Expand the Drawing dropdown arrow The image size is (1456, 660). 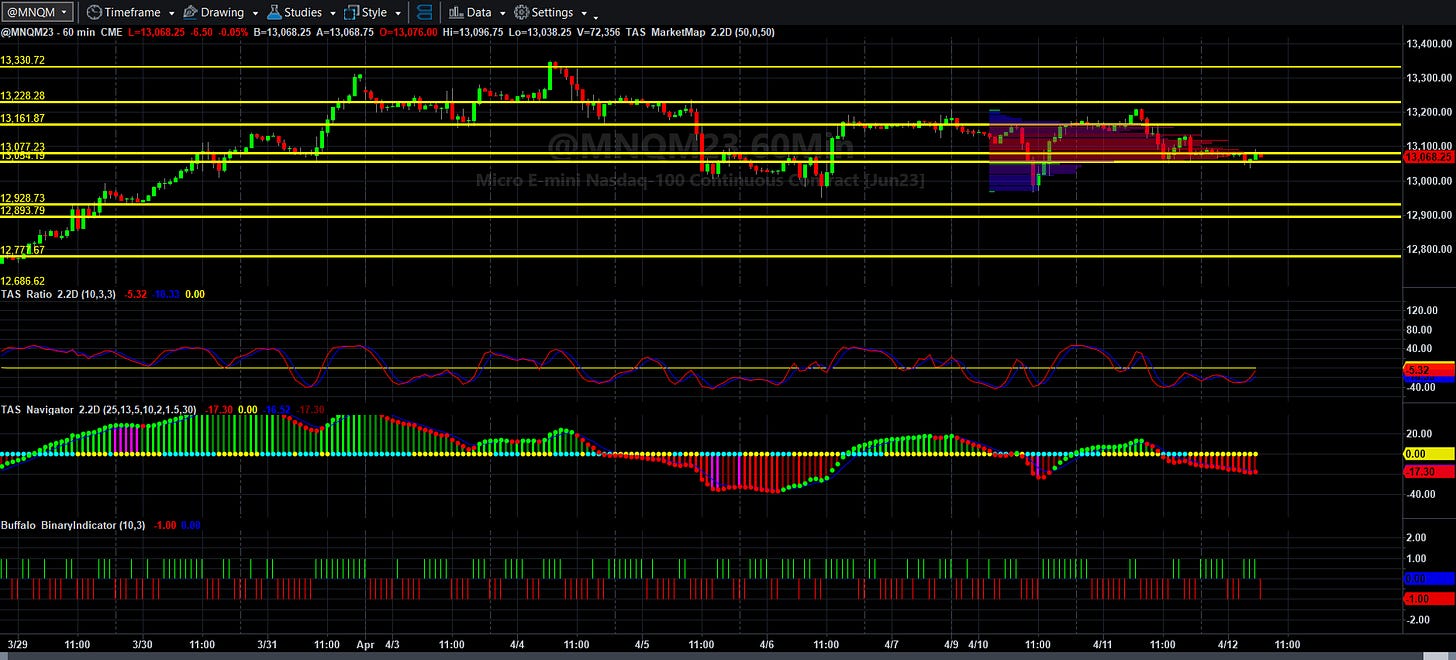(x=255, y=13)
